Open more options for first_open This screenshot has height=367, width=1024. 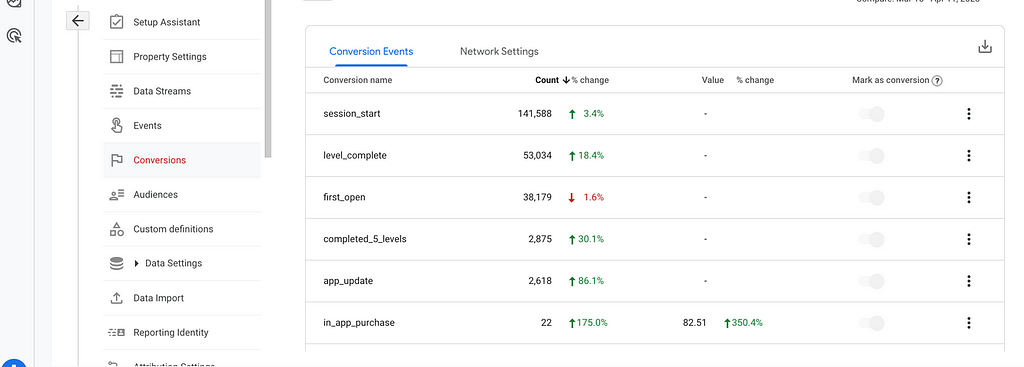[968, 197]
